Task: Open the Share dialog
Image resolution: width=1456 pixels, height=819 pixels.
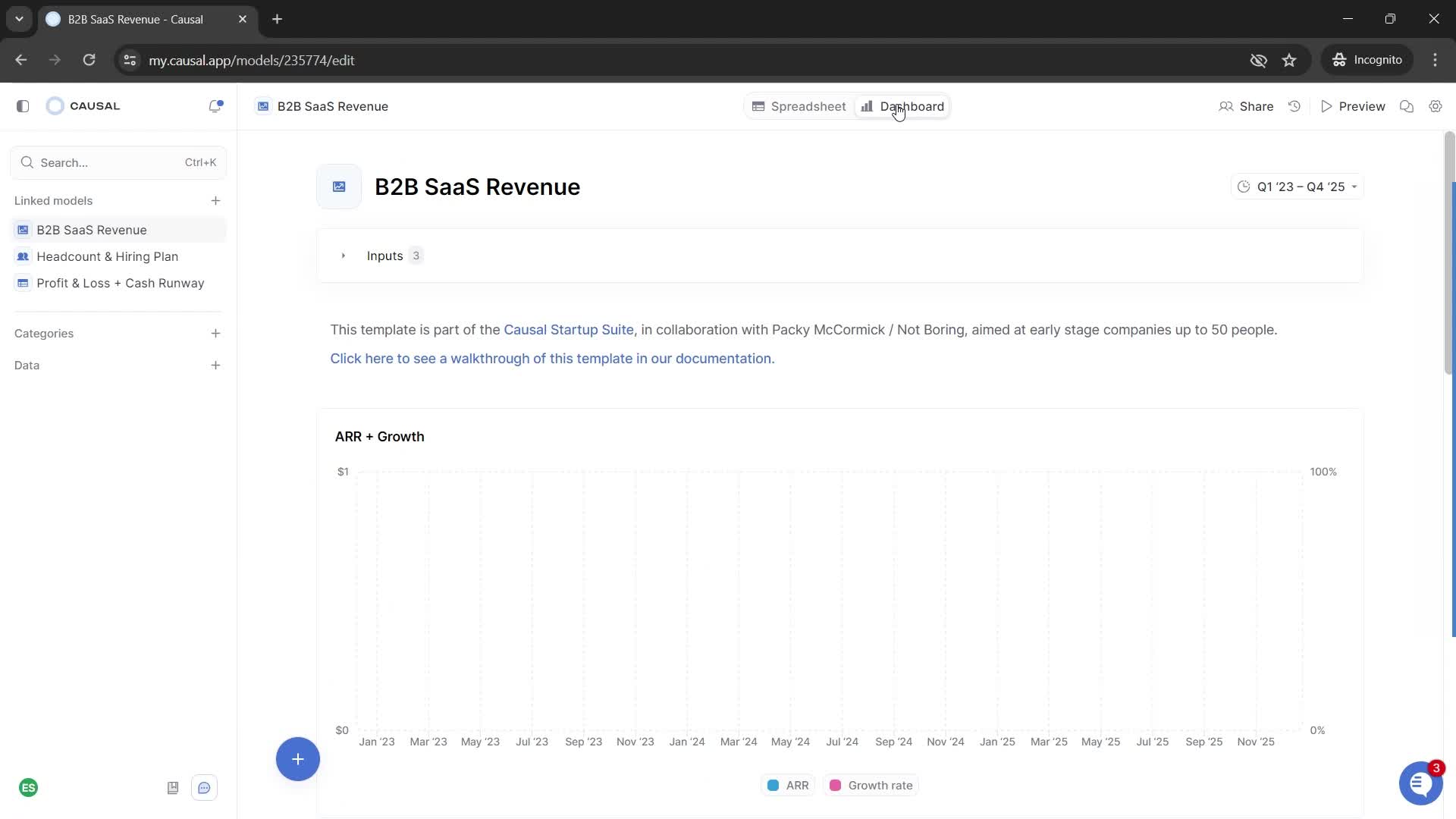Action: point(1246,106)
